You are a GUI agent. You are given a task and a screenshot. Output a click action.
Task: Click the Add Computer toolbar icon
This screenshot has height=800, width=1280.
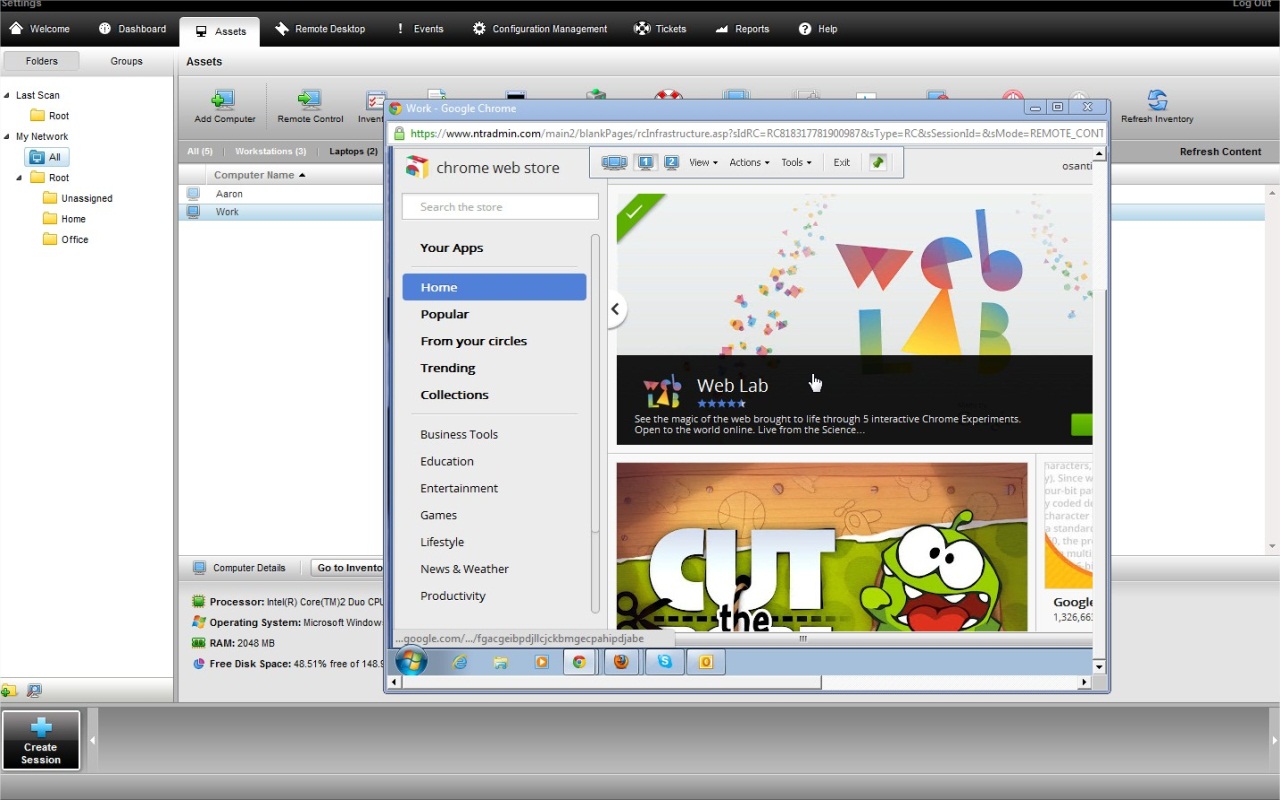click(224, 107)
